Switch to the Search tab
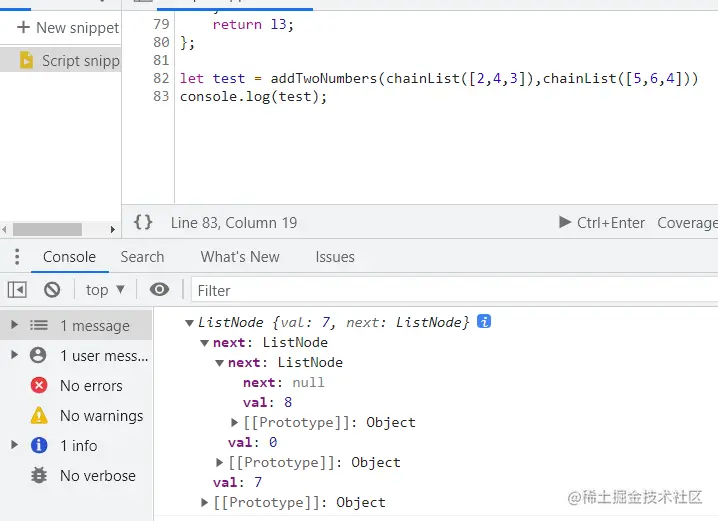Viewport: 718px width, 521px height. 142,257
